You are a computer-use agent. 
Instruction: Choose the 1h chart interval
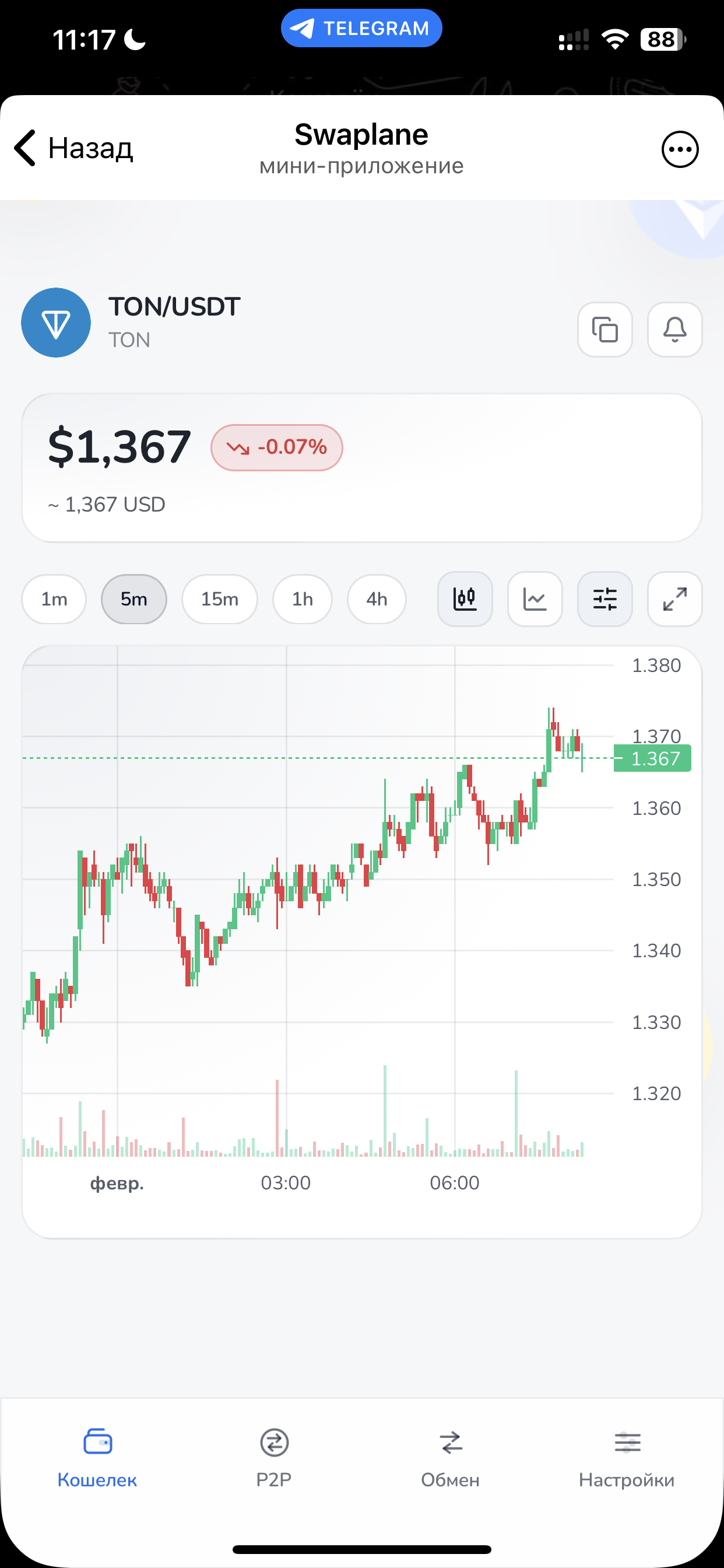[303, 599]
